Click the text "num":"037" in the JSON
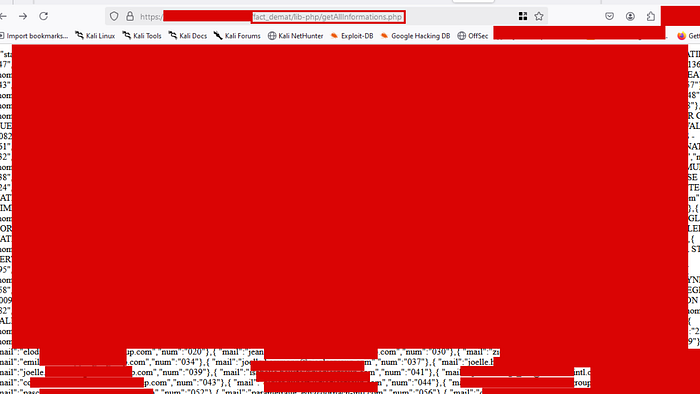The height and width of the screenshot is (394, 700). tap(404, 362)
